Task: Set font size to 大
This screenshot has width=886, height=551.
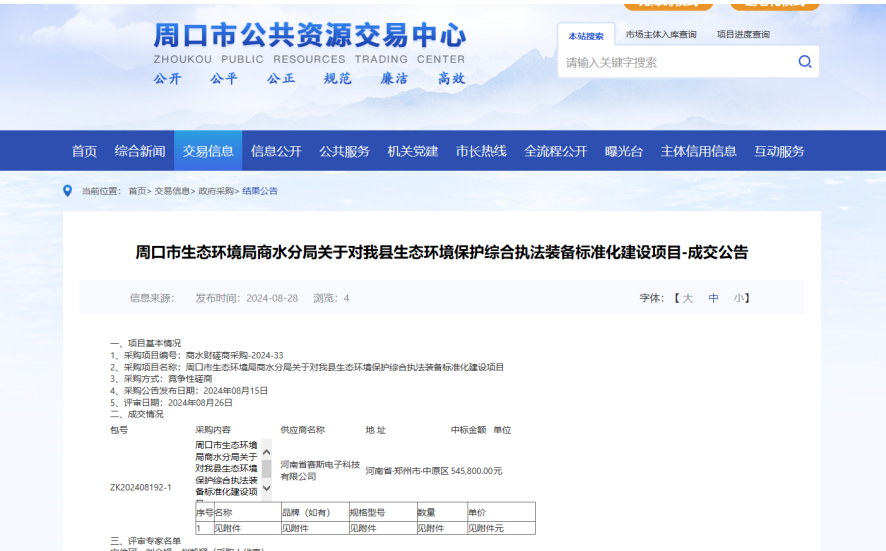Action: coord(687,298)
